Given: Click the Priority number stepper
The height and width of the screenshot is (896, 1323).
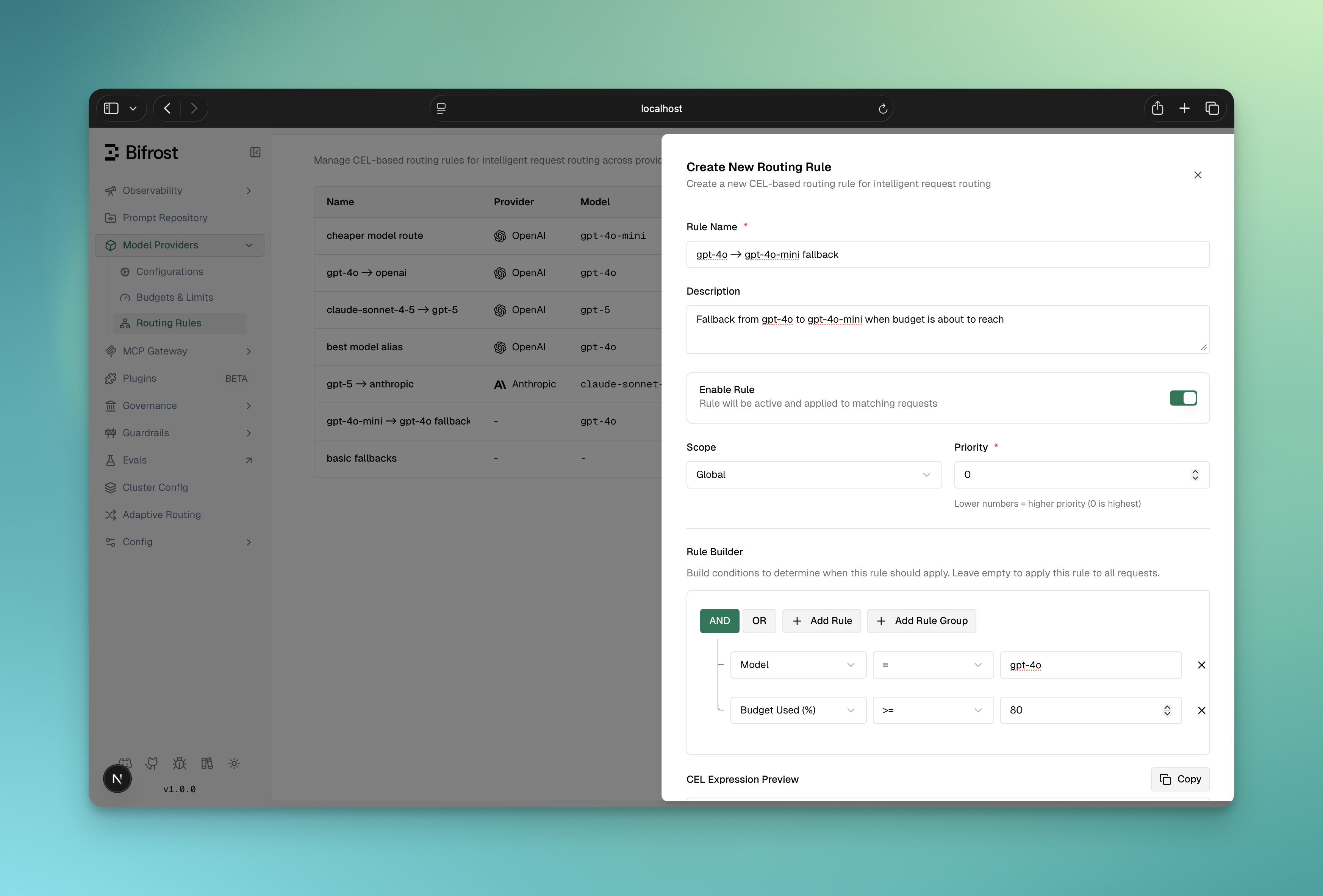Looking at the screenshot, I should point(1195,475).
